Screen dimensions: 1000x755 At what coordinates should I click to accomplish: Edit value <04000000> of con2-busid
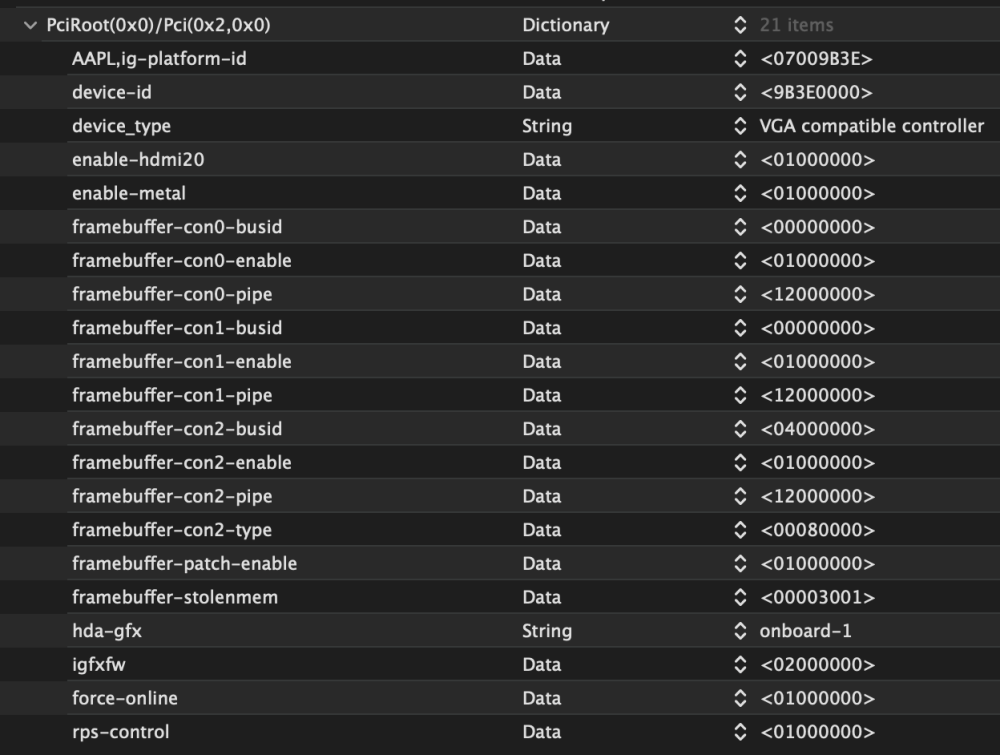click(817, 429)
